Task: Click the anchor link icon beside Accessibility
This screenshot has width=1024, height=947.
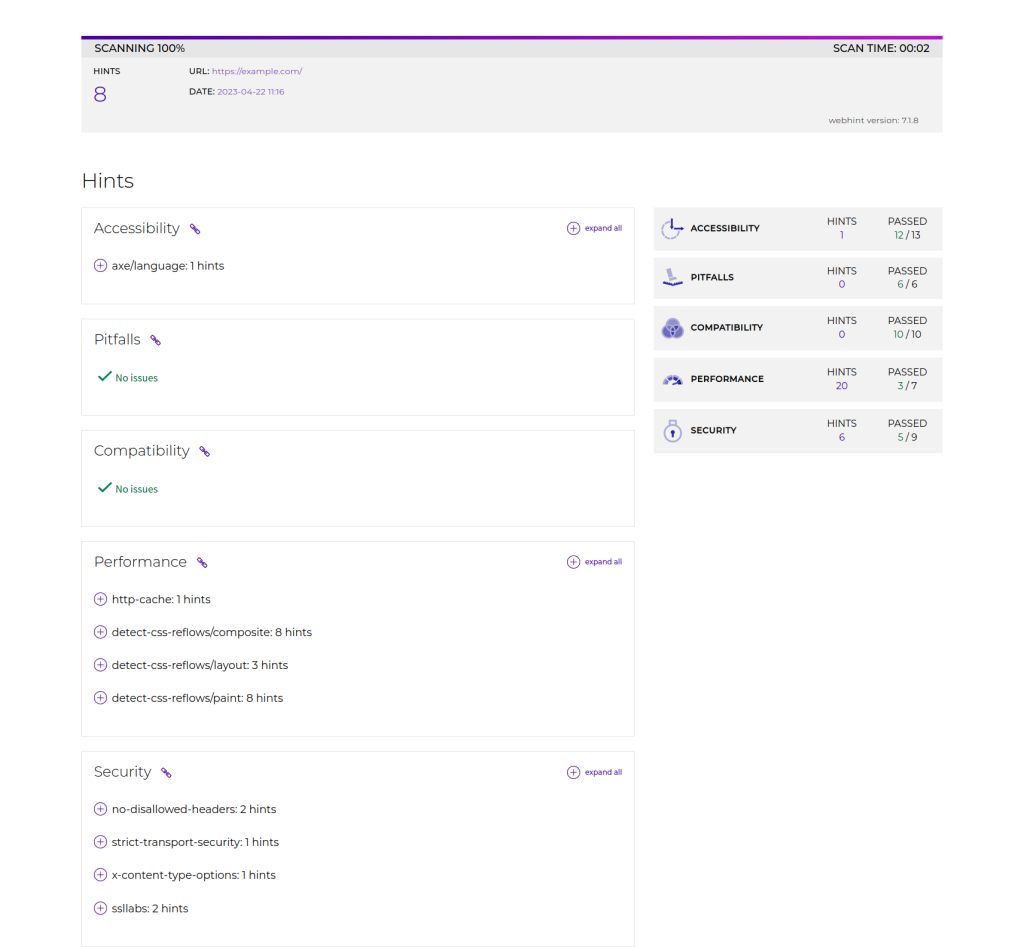Action: coord(195,229)
